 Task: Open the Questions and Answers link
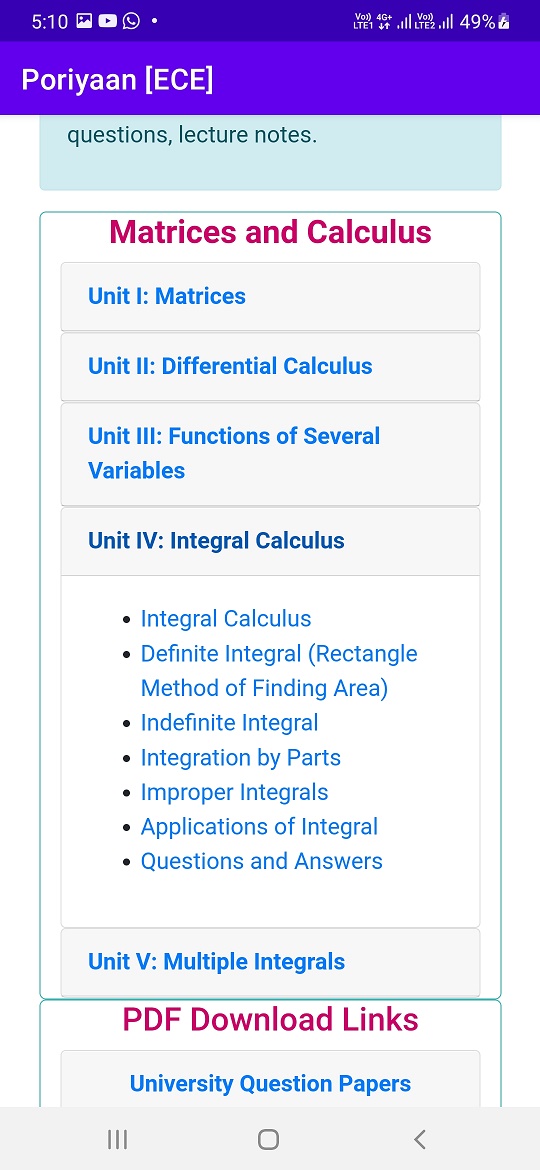(262, 861)
